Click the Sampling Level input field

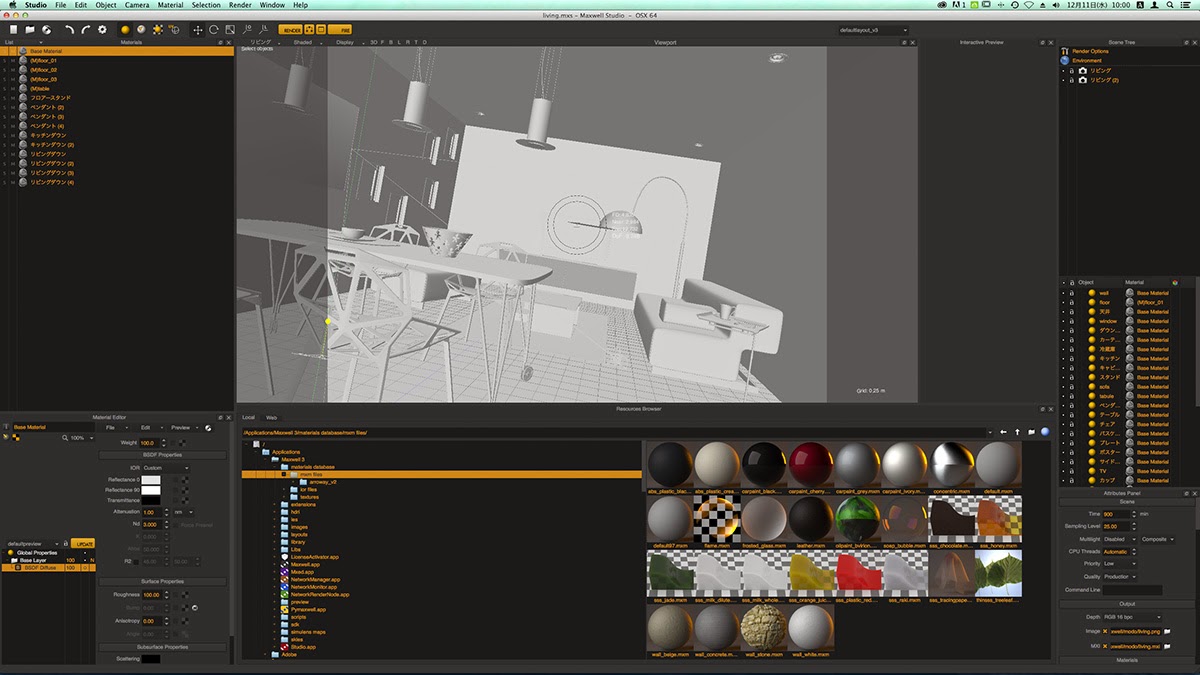pyautogui.click(x=1119, y=525)
